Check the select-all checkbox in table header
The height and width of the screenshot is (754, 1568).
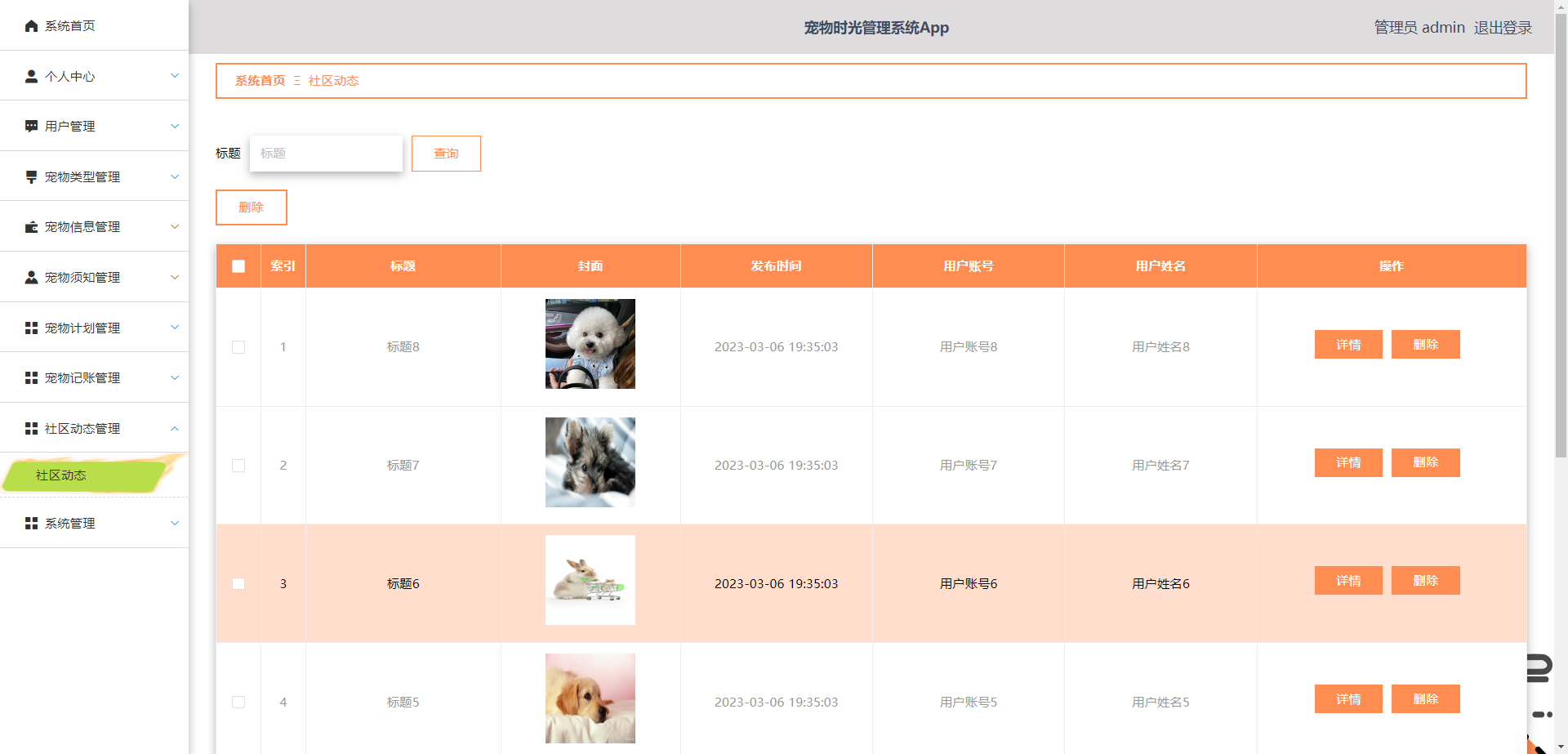tap(238, 265)
